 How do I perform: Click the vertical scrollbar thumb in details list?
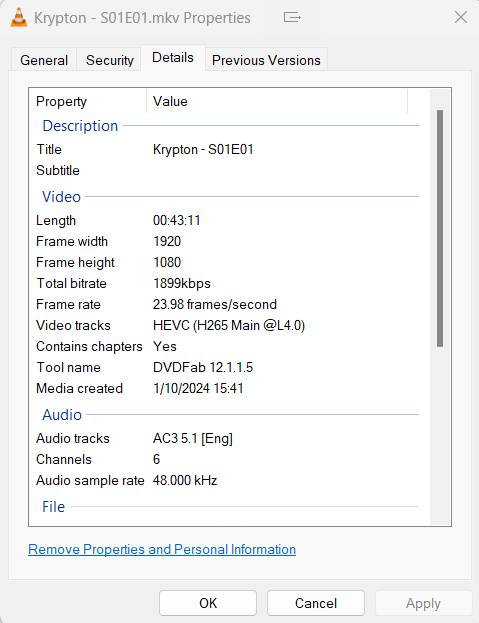point(440,228)
